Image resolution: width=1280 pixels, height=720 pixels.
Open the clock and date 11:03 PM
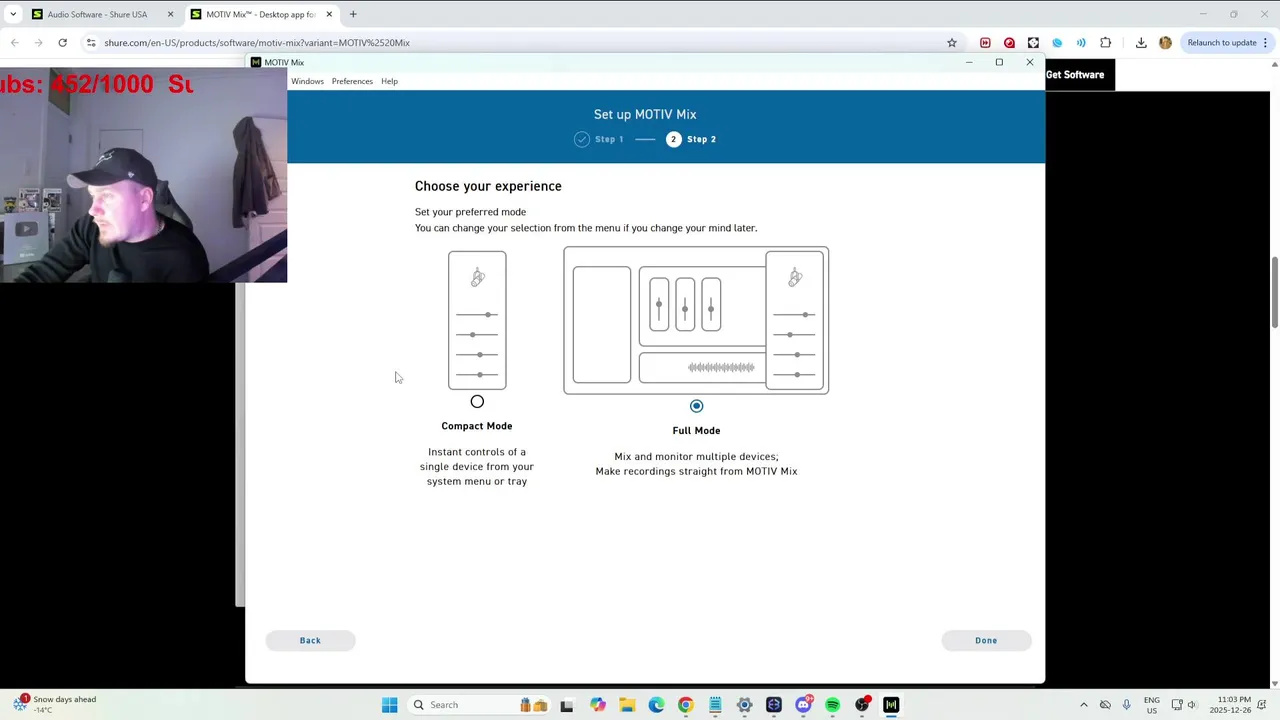(x=1230, y=705)
